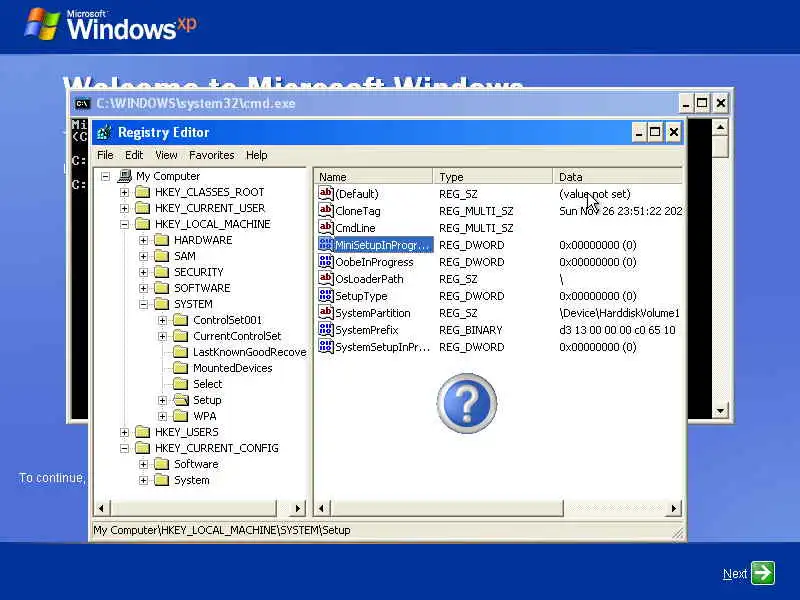Click the SOFTWARE folder icon
The width and height of the screenshot is (800, 600).
click(162, 288)
